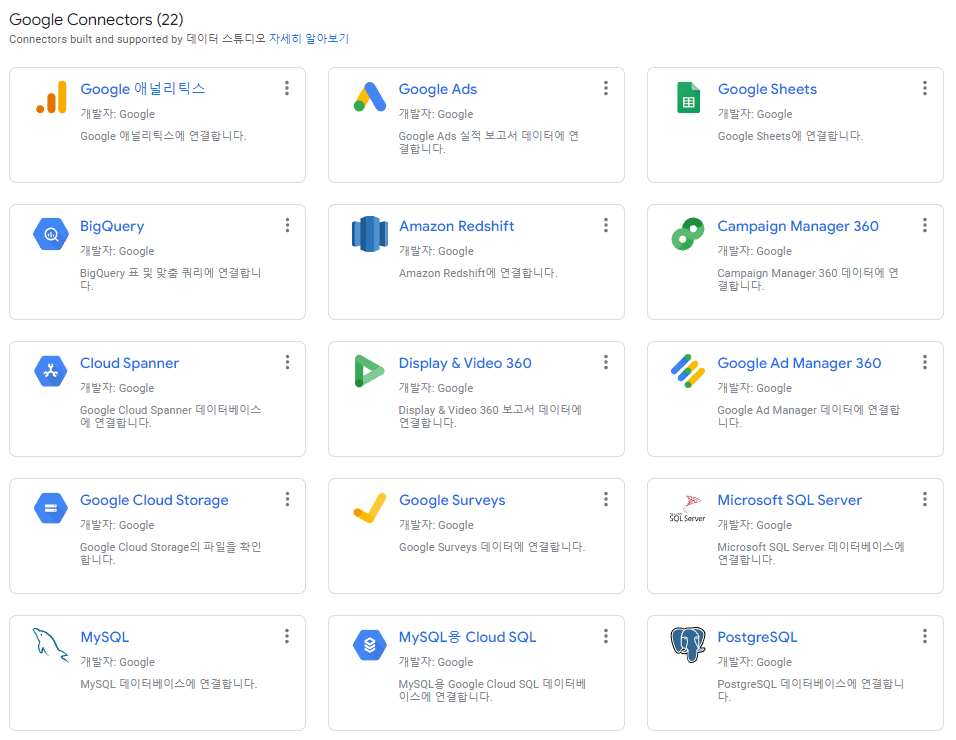Click the Cloud SQL for MySQL icon
The height and width of the screenshot is (740, 956).
369,645
